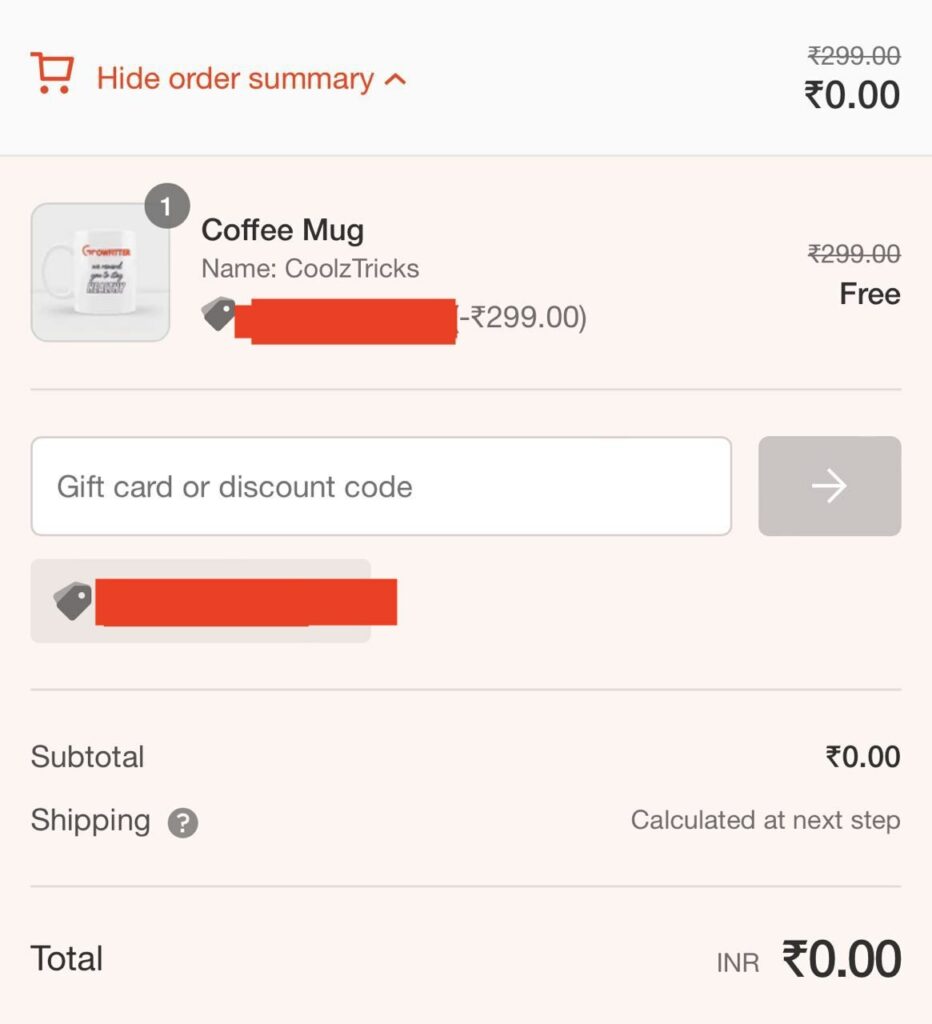Click the applied discount tag icon
The width and height of the screenshot is (932, 1024).
pos(73,601)
